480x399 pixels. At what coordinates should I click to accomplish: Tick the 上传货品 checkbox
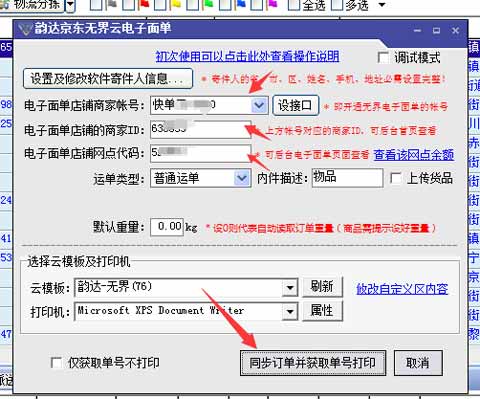pos(396,178)
